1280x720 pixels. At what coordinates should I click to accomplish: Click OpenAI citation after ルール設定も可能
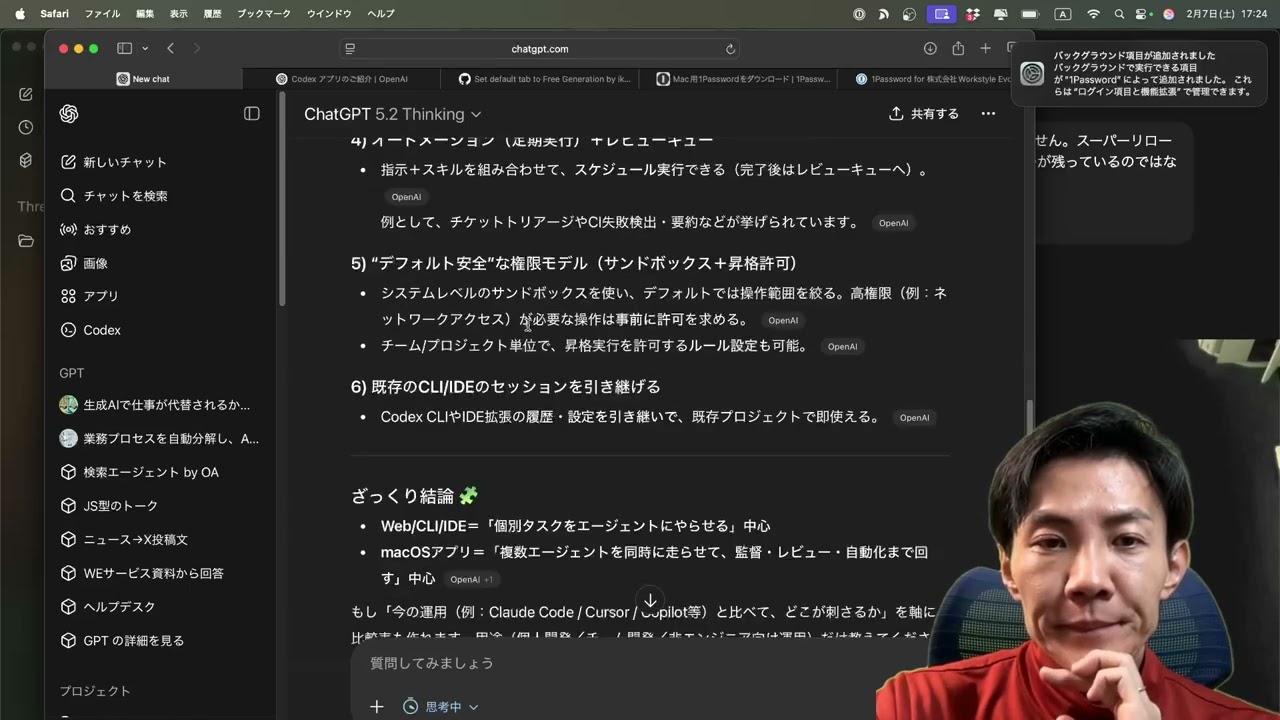coord(842,346)
